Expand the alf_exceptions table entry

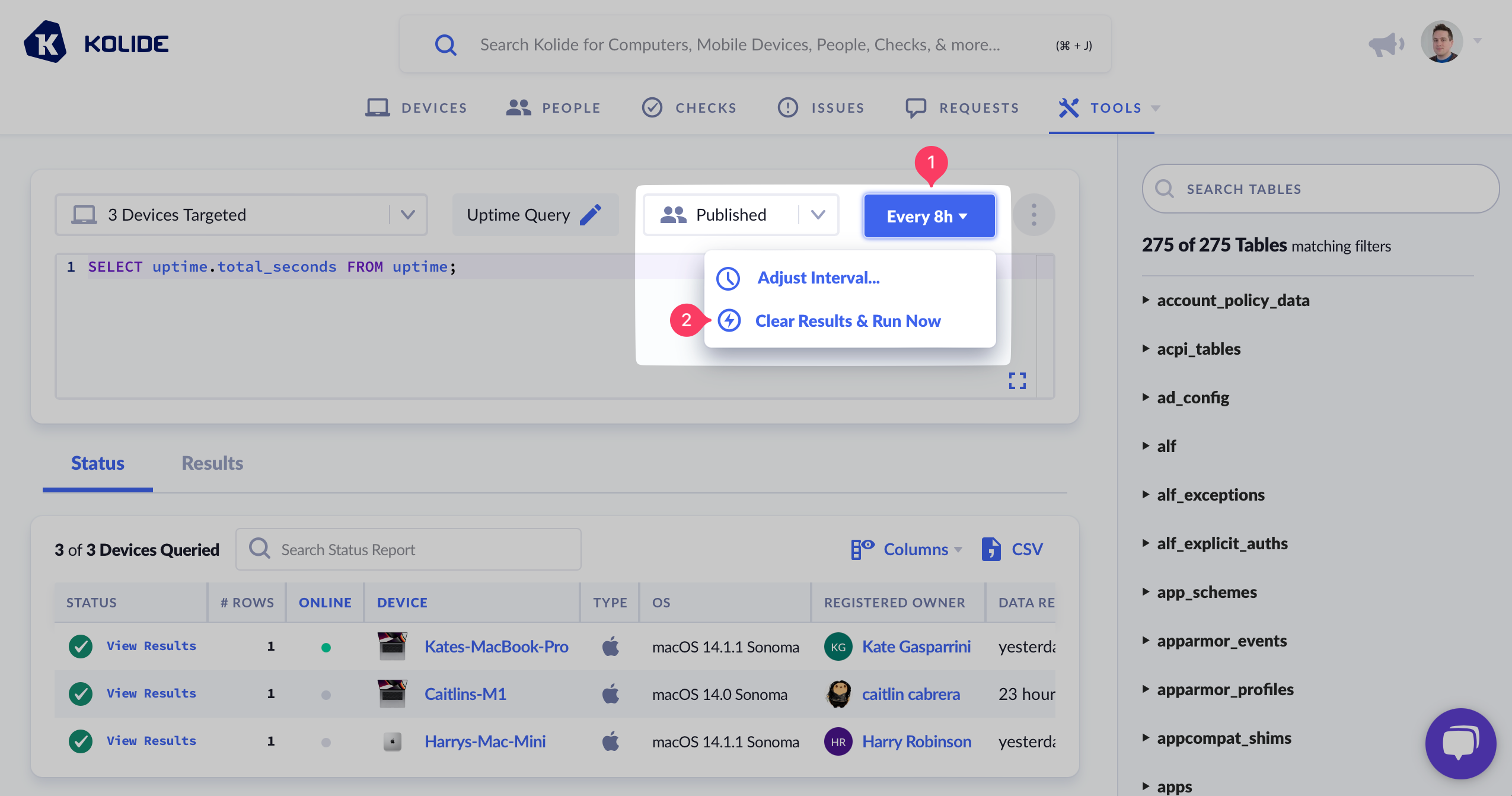tap(1210, 495)
